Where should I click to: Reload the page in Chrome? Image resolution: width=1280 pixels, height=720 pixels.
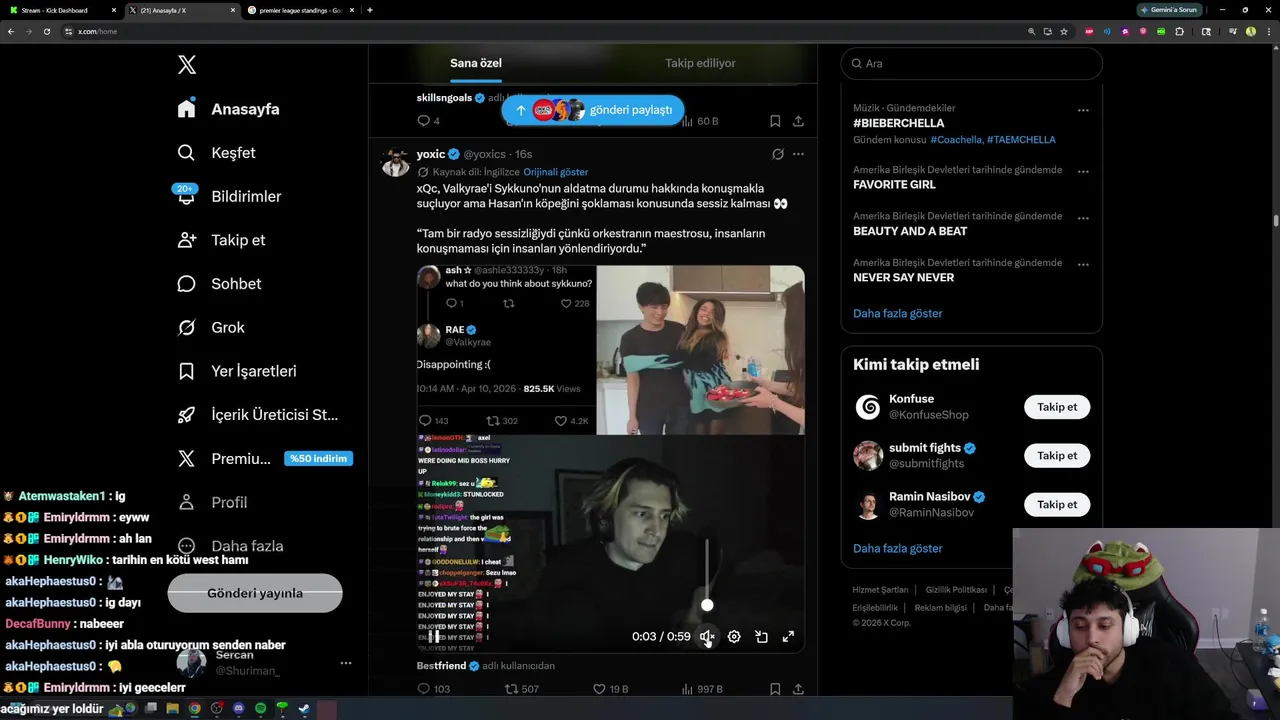tap(47, 31)
